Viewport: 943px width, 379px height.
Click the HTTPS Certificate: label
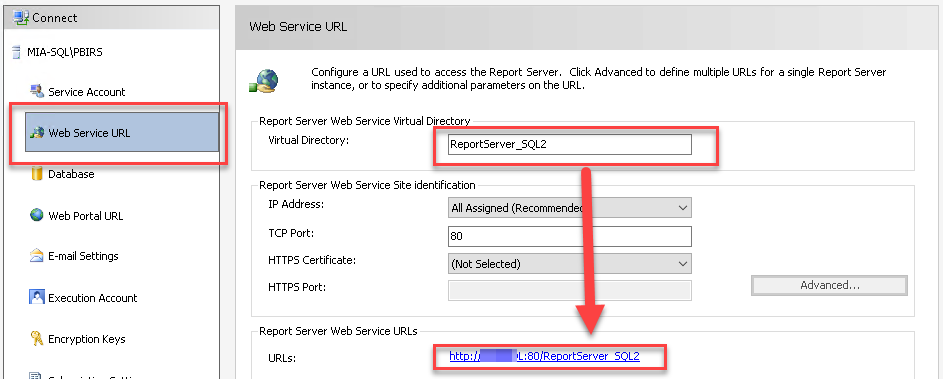pyautogui.click(x=312, y=260)
